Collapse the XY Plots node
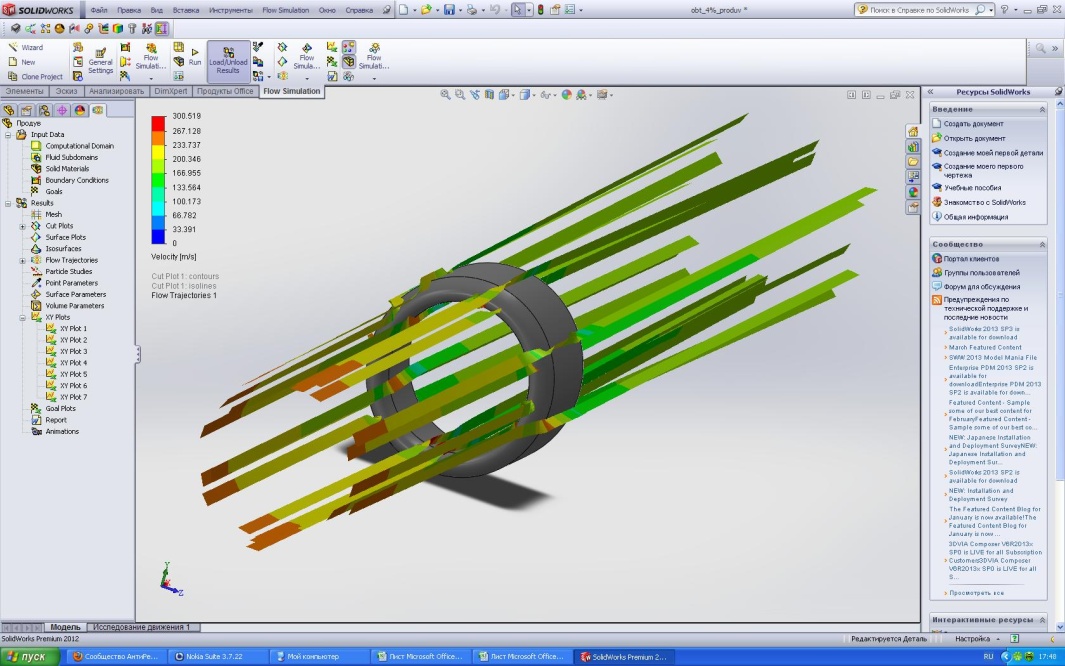This screenshot has height=666, width=1065. click(x=22, y=317)
